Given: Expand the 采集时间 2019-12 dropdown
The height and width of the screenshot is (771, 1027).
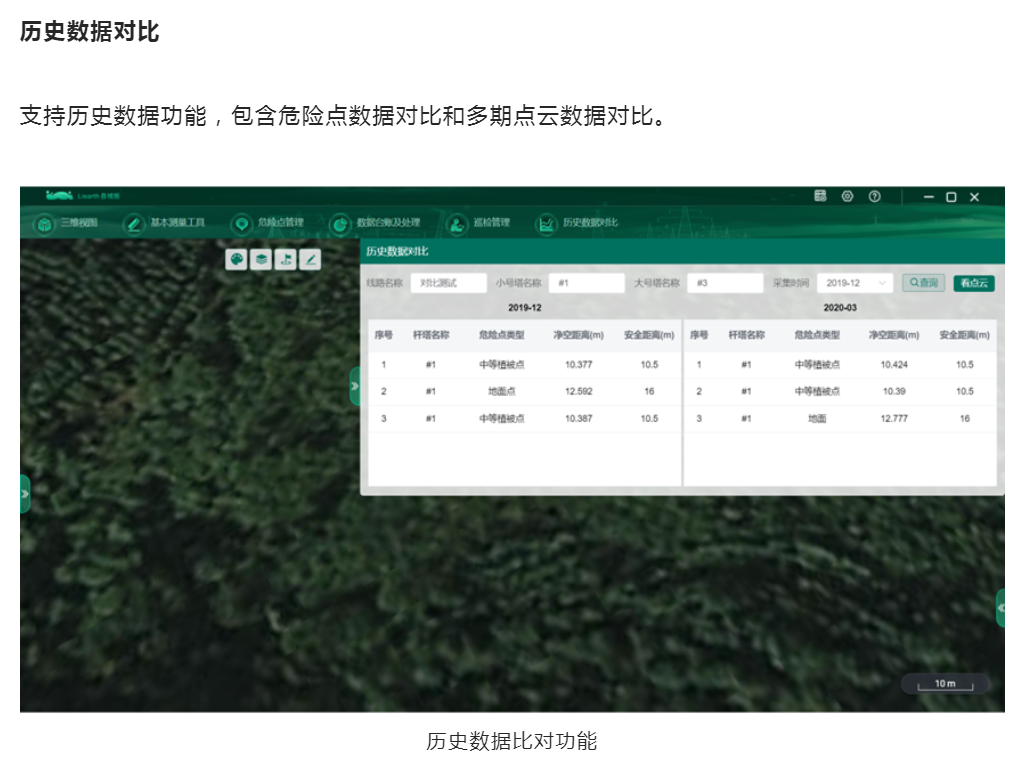Looking at the screenshot, I should click(x=854, y=283).
